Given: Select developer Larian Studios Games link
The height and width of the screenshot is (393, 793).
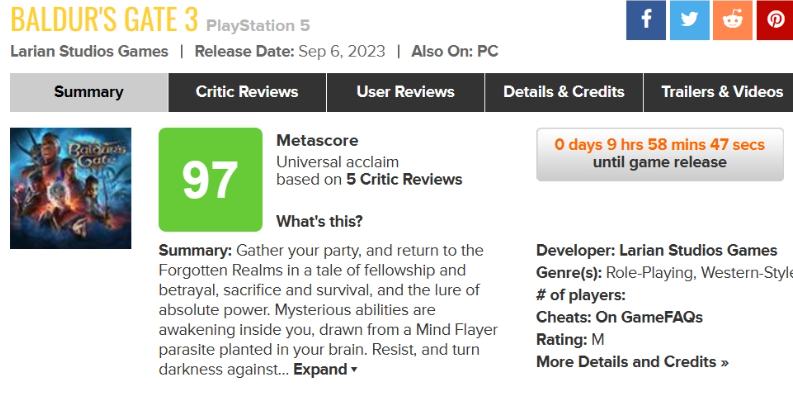Looking at the screenshot, I should [x=698, y=250].
